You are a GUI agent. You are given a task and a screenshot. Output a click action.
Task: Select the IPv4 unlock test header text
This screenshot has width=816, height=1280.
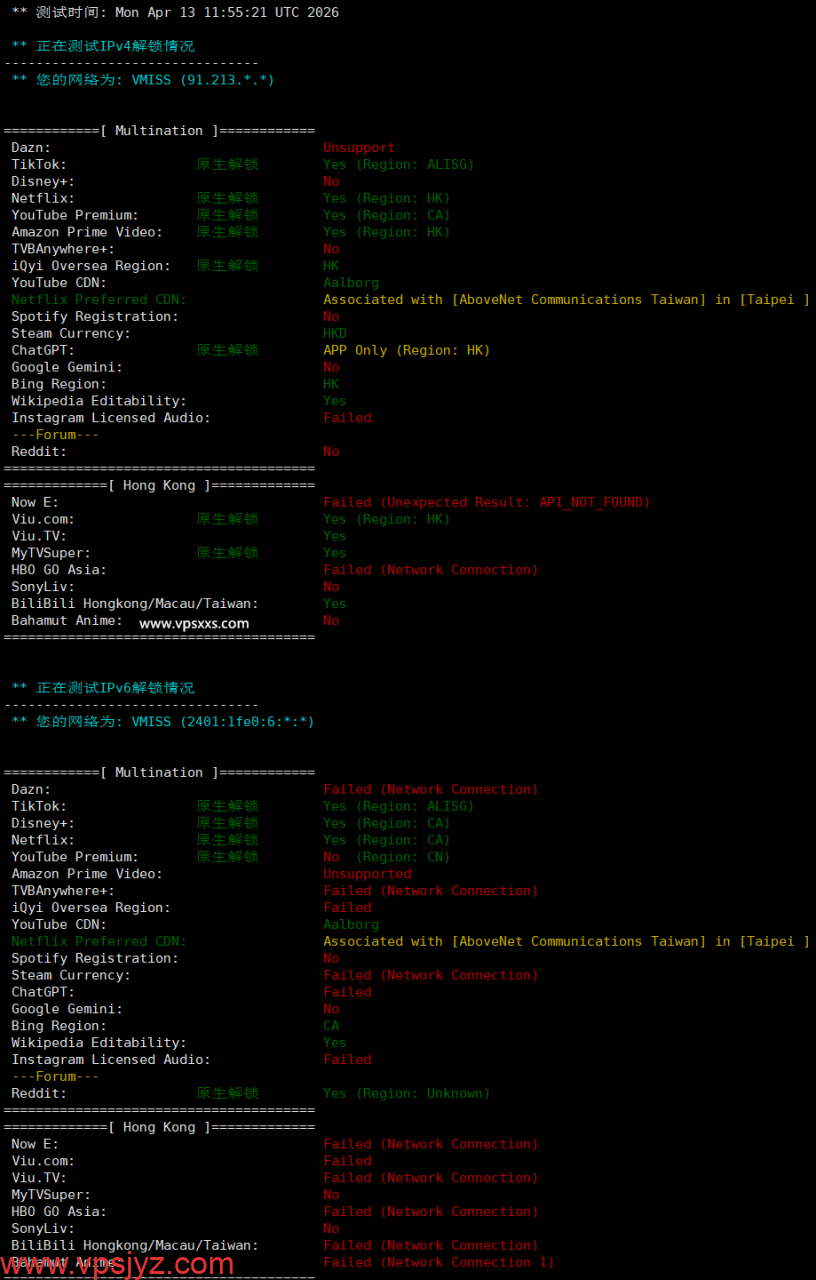click(103, 46)
